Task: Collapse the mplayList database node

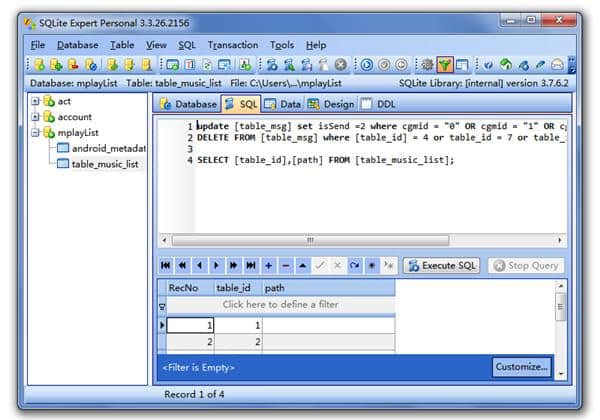Action: click(x=35, y=133)
